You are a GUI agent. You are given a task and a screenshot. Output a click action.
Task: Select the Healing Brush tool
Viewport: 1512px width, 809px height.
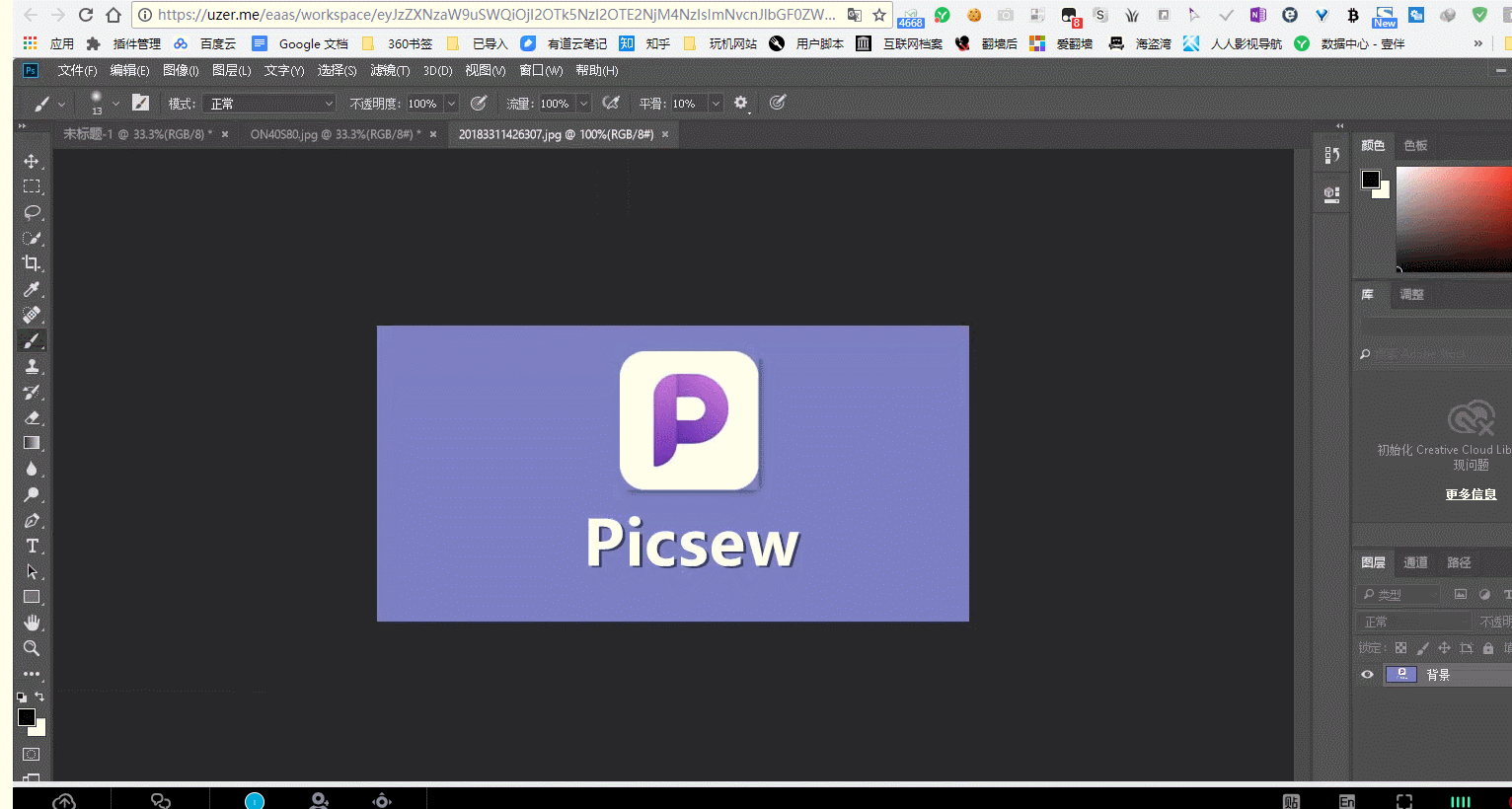click(x=32, y=315)
